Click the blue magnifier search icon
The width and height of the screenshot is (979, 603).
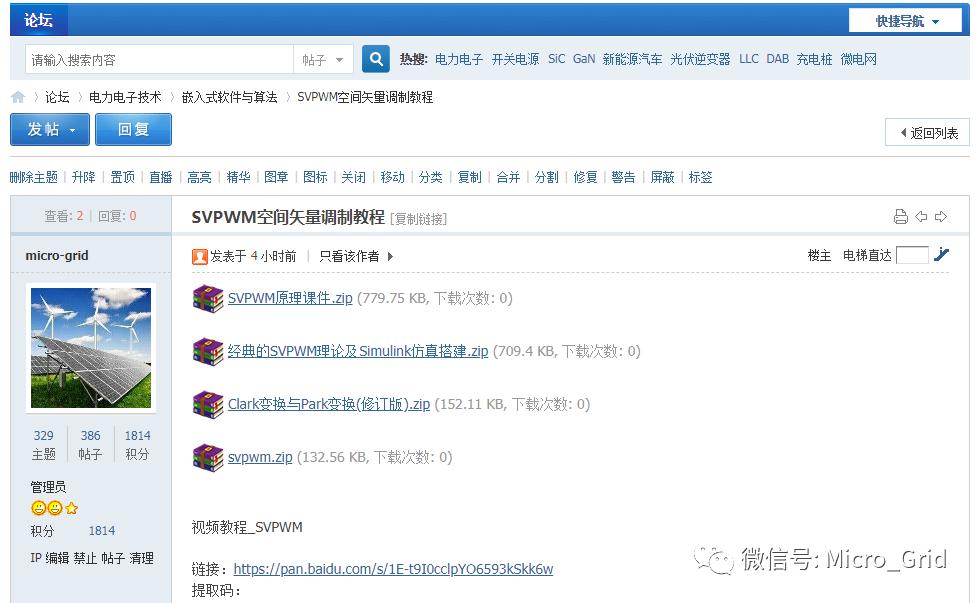[x=375, y=58]
